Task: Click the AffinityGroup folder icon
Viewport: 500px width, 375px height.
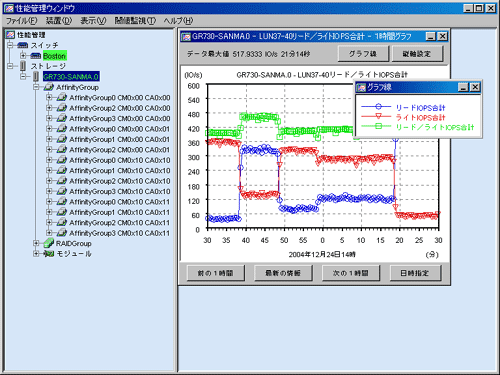Action: pos(49,87)
